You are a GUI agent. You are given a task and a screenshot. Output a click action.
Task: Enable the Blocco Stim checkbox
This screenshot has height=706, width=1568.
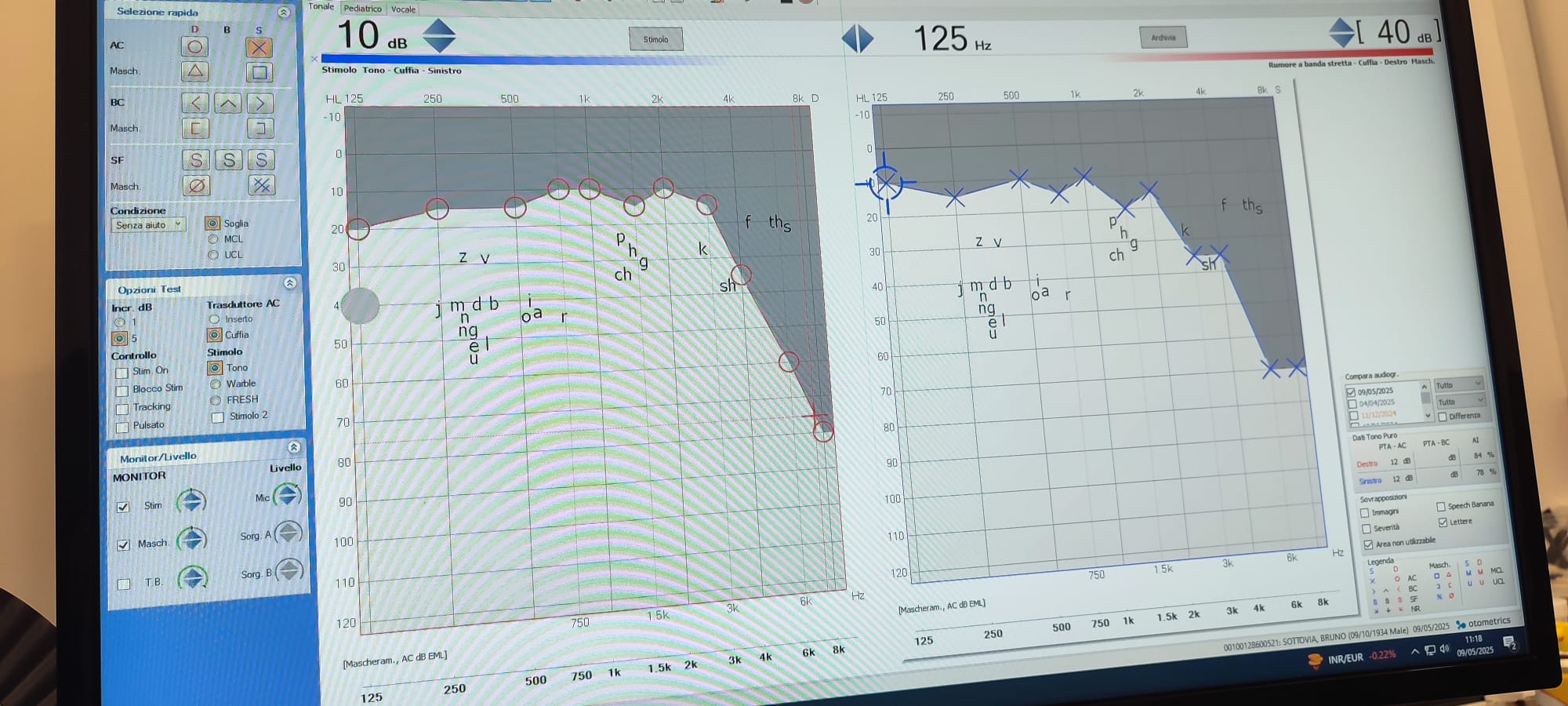coord(122,391)
